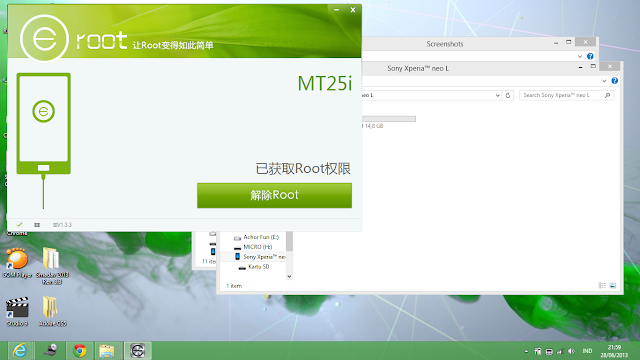Switch Explorer to large icons view
The image size is (640, 360).
tap(613, 285)
